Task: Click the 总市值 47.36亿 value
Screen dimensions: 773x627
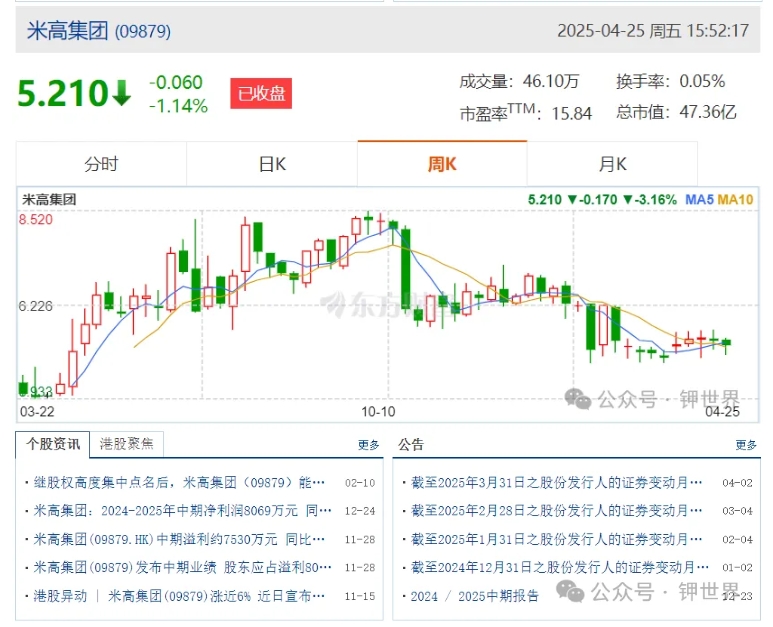Action: [708, 112]
